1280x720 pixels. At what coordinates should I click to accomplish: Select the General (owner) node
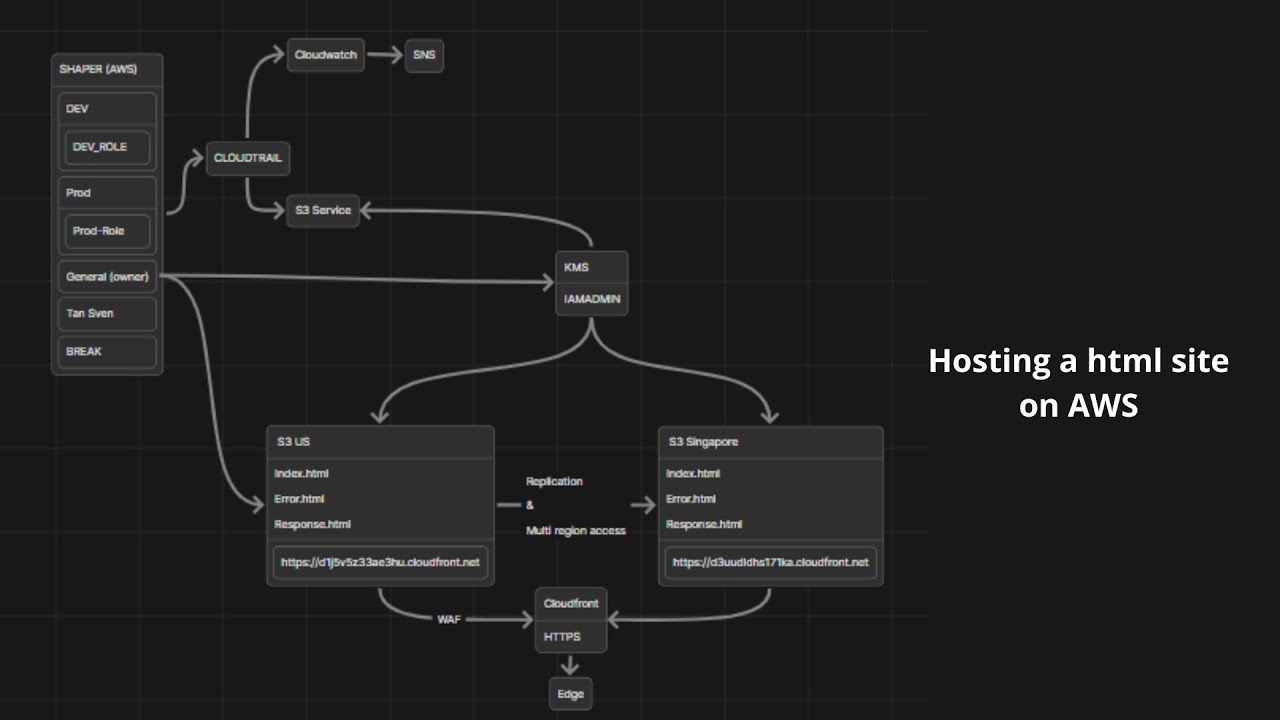point(107,277)
